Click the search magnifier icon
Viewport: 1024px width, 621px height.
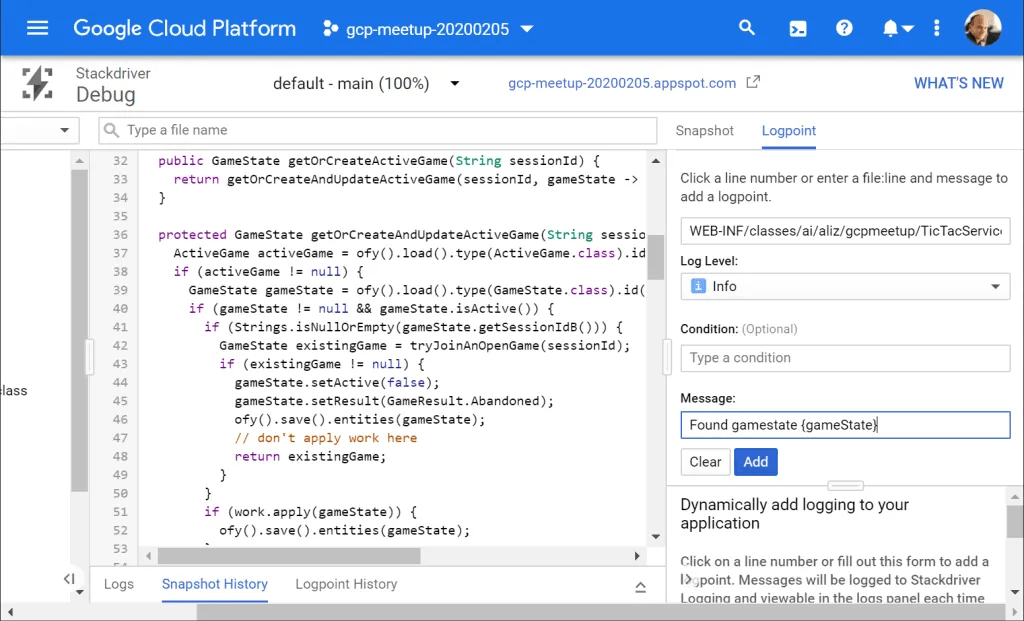pos(747,28)
